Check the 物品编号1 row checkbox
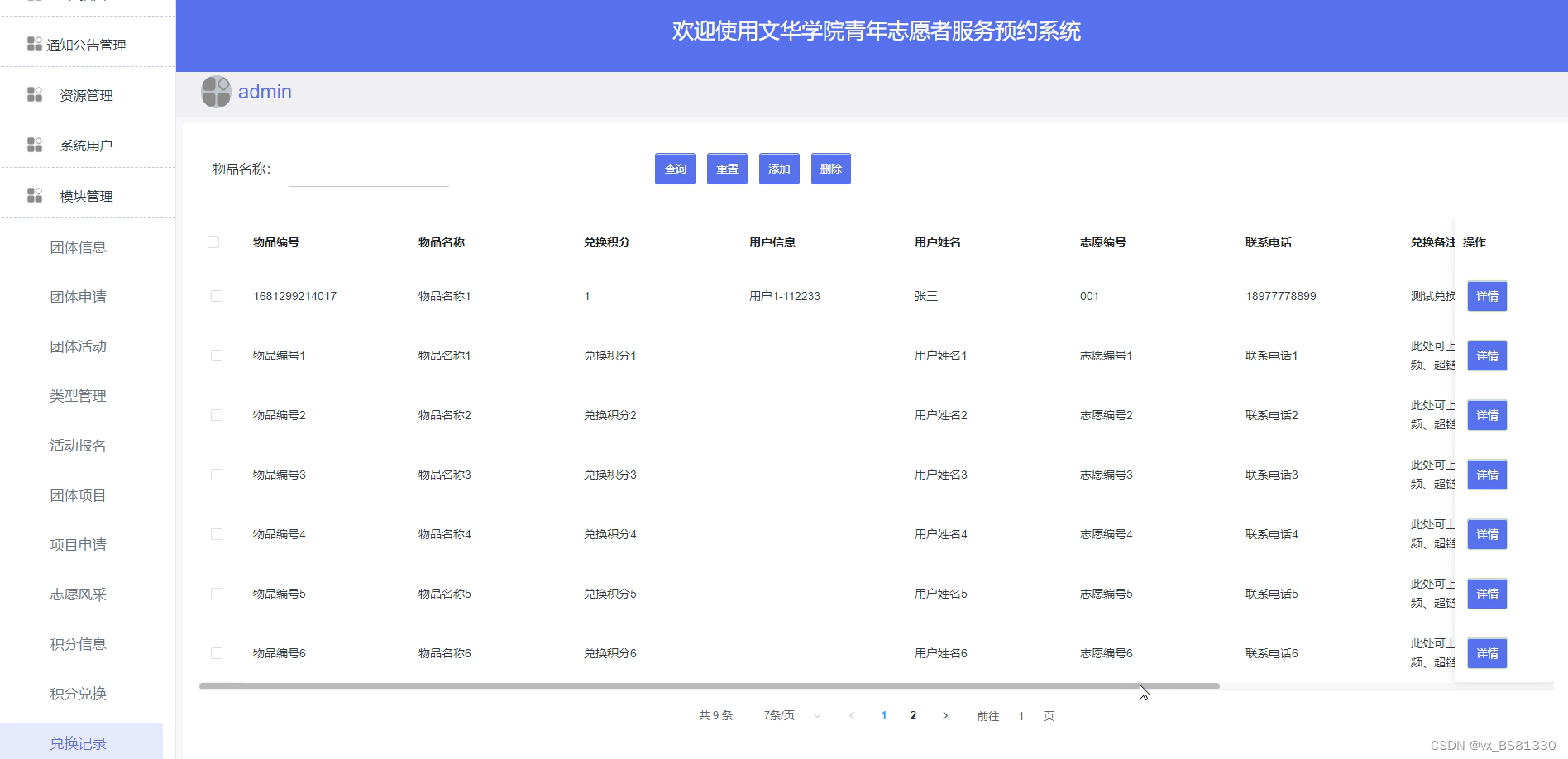Image resolution: width=1568 pixels, height=759 pixels. (217, 356)
